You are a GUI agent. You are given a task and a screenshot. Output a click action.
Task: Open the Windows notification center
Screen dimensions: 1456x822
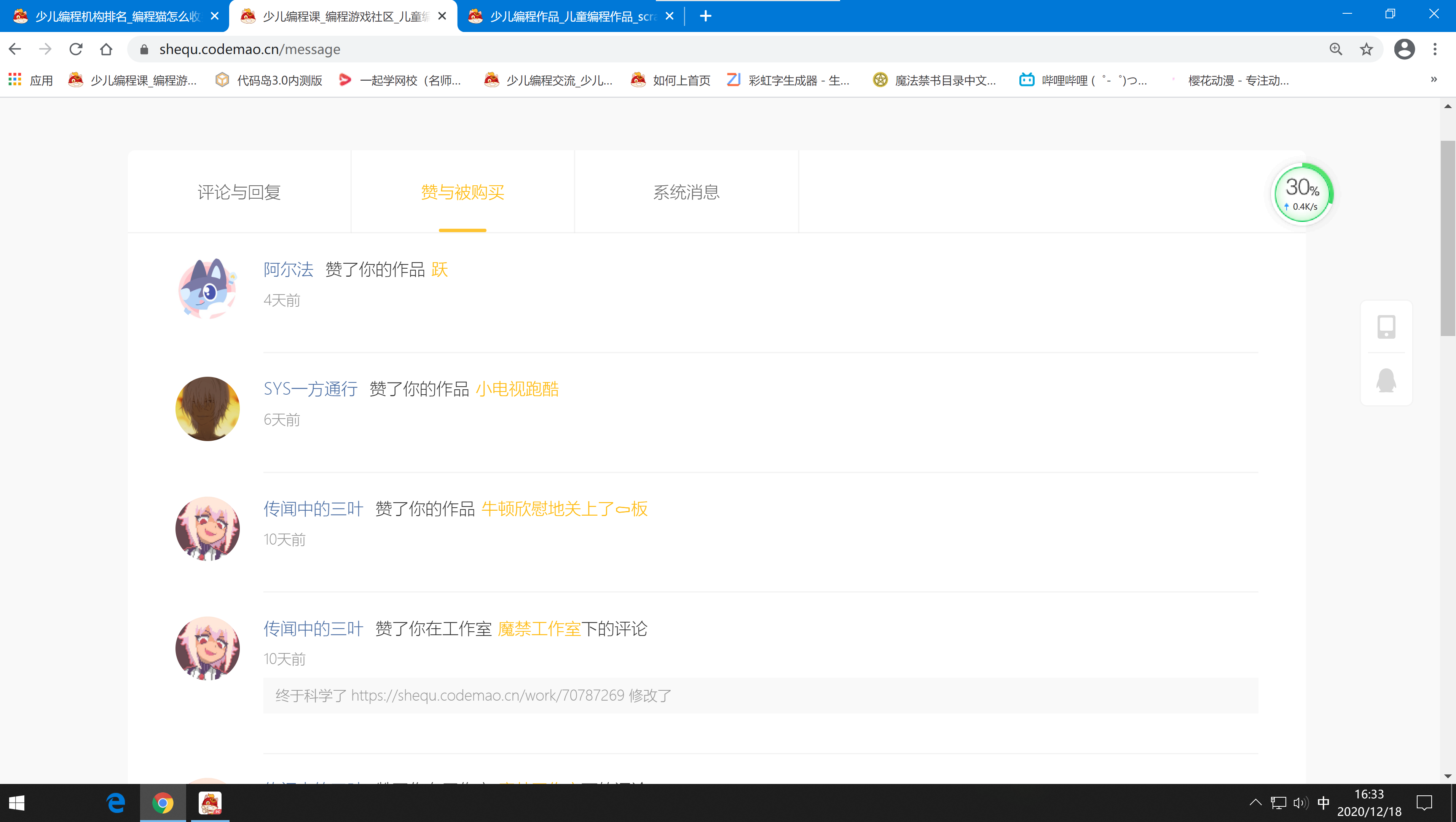pyautogui.click(x=1424, y=803)
